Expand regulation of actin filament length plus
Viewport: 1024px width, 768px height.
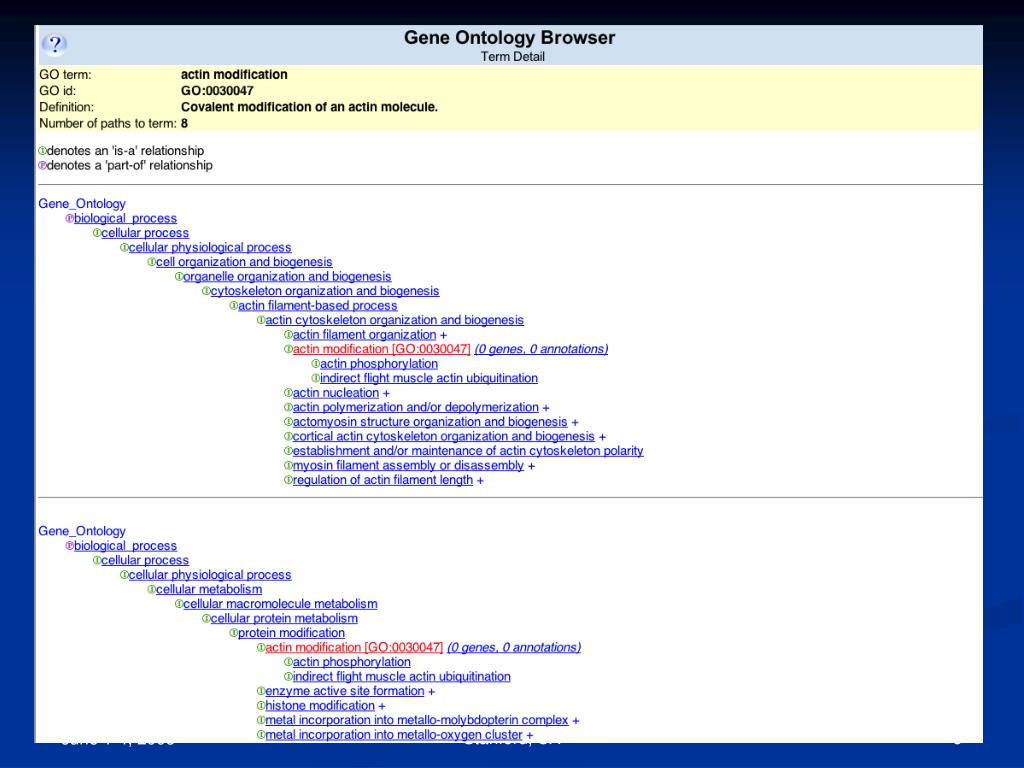(480, 481)
